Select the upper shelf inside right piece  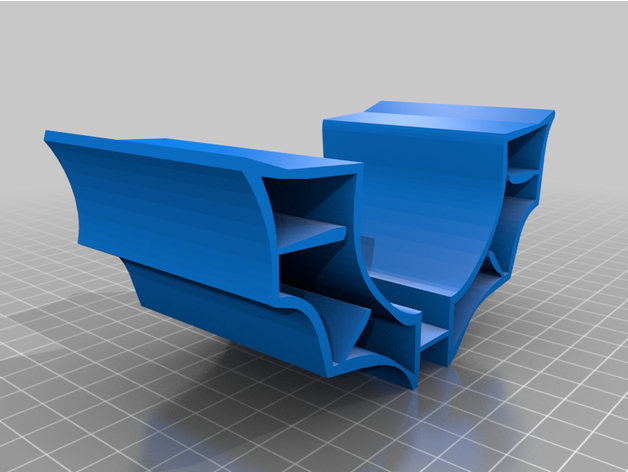524,176
